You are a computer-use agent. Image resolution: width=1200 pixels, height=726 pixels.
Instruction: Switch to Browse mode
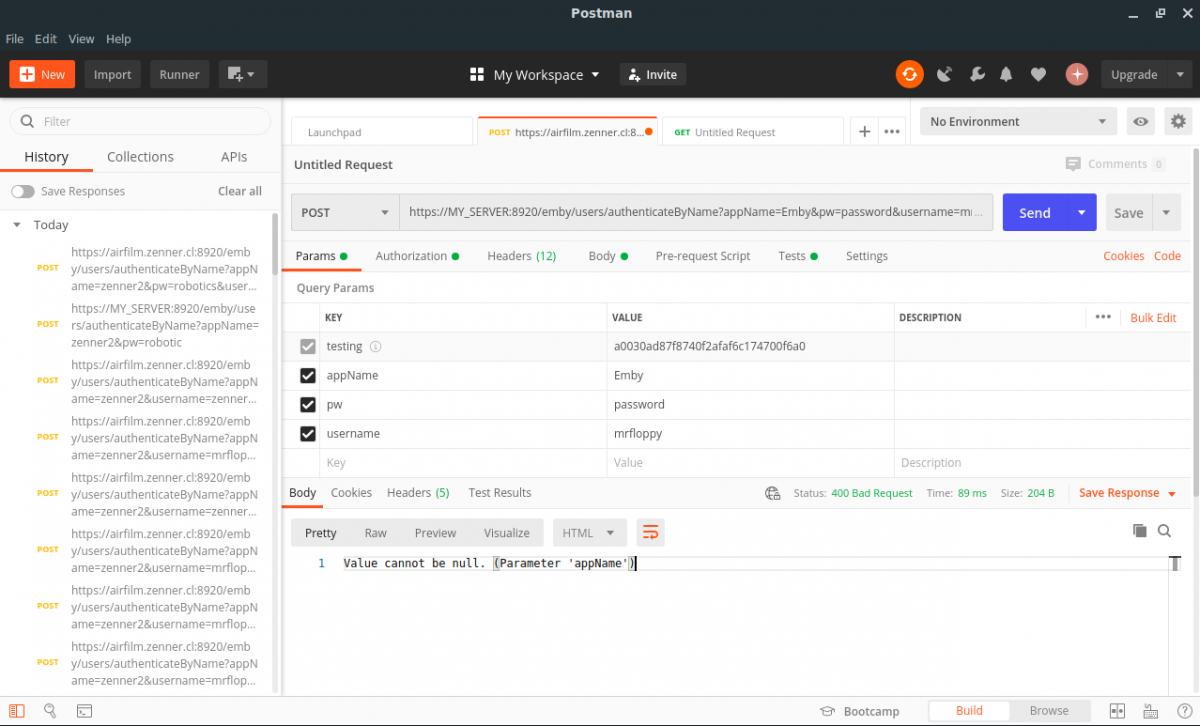1049,711
